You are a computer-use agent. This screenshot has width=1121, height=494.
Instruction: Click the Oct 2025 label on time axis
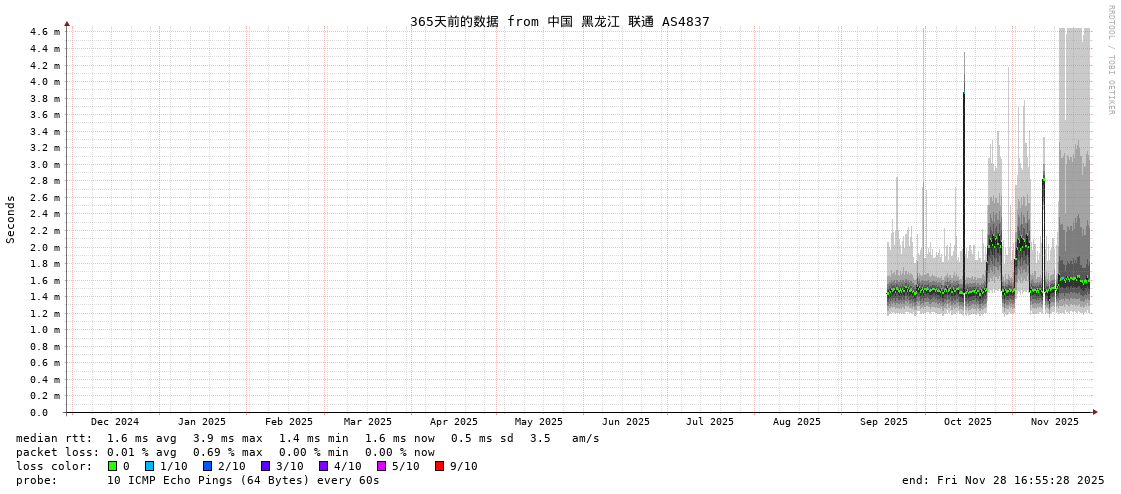point(968,422)
